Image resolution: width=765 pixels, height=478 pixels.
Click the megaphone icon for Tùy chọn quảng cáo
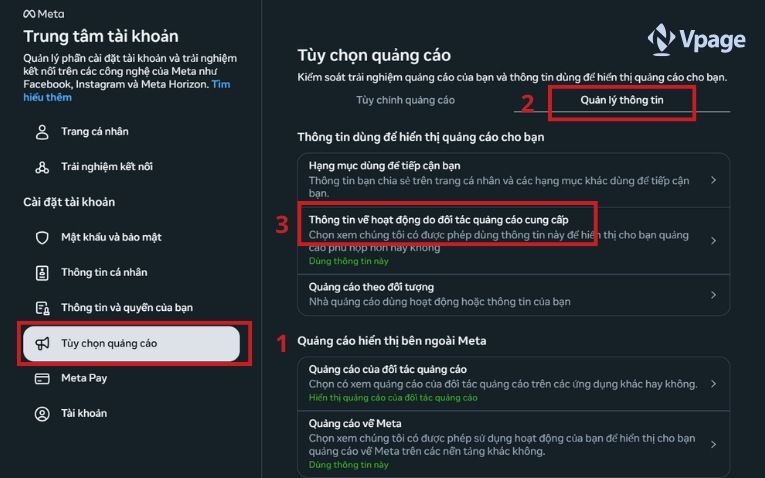coord(42,343)
